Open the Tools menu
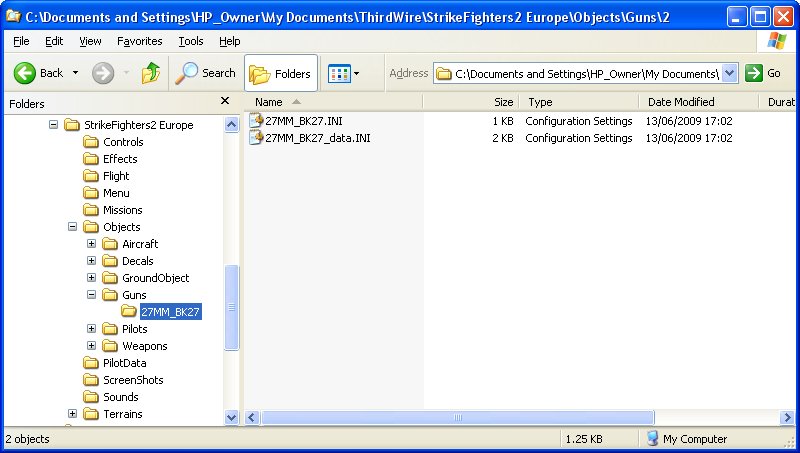Screen dimensions: 800x453 pyautogui.click(x=191, y=41)
